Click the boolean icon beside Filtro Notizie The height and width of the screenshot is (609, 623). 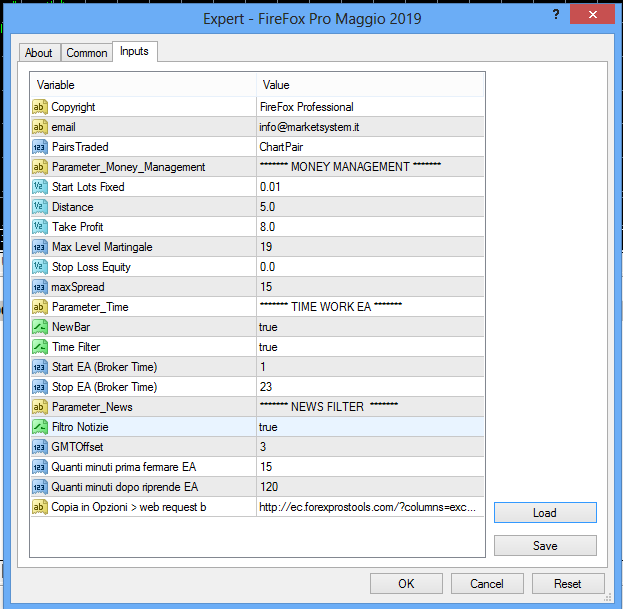click(40, 427)
